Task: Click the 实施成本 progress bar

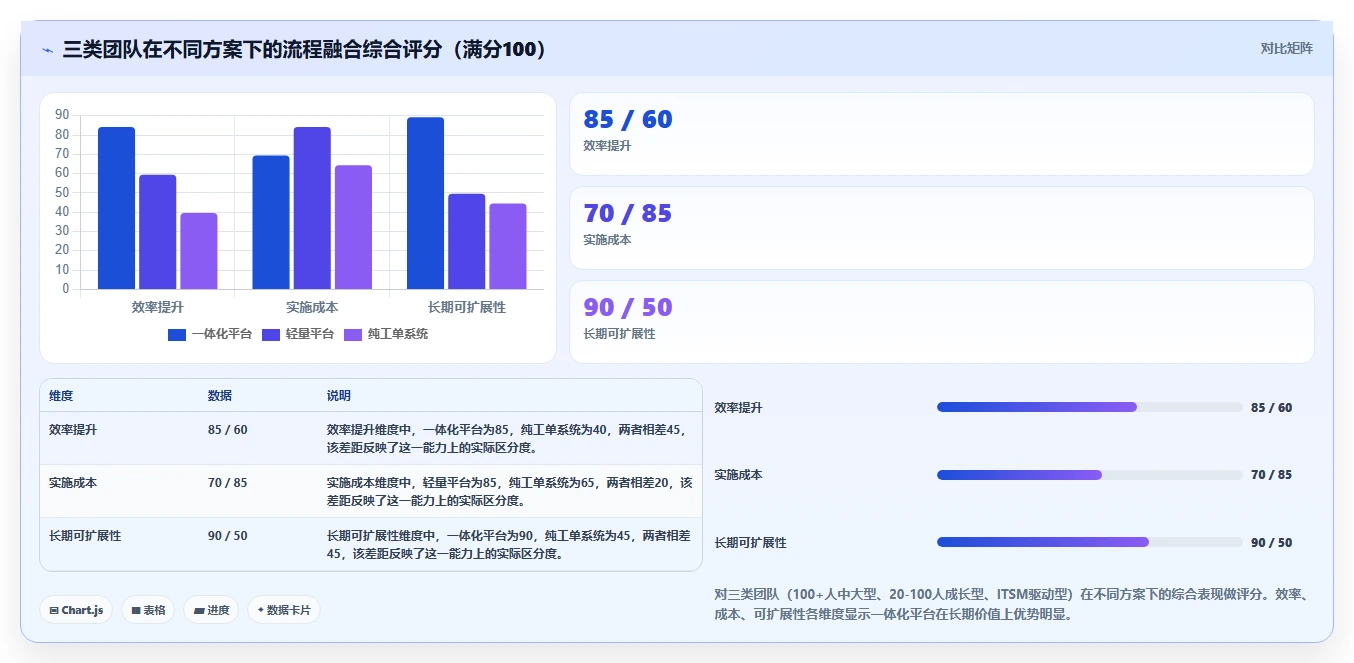Action: click(x=1089, y=475)
